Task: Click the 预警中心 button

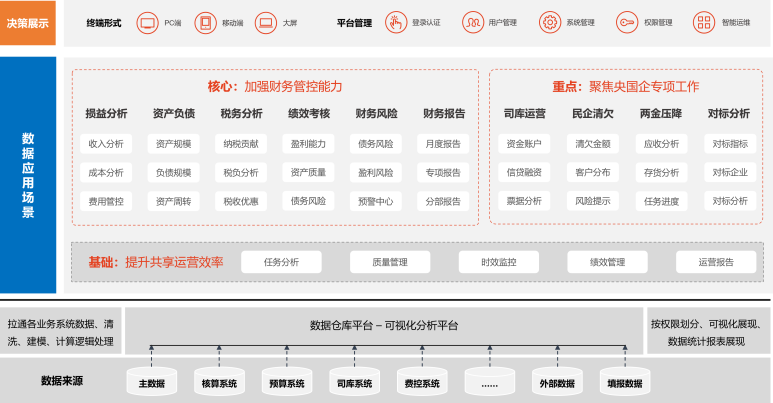Action: click(375, 201)
